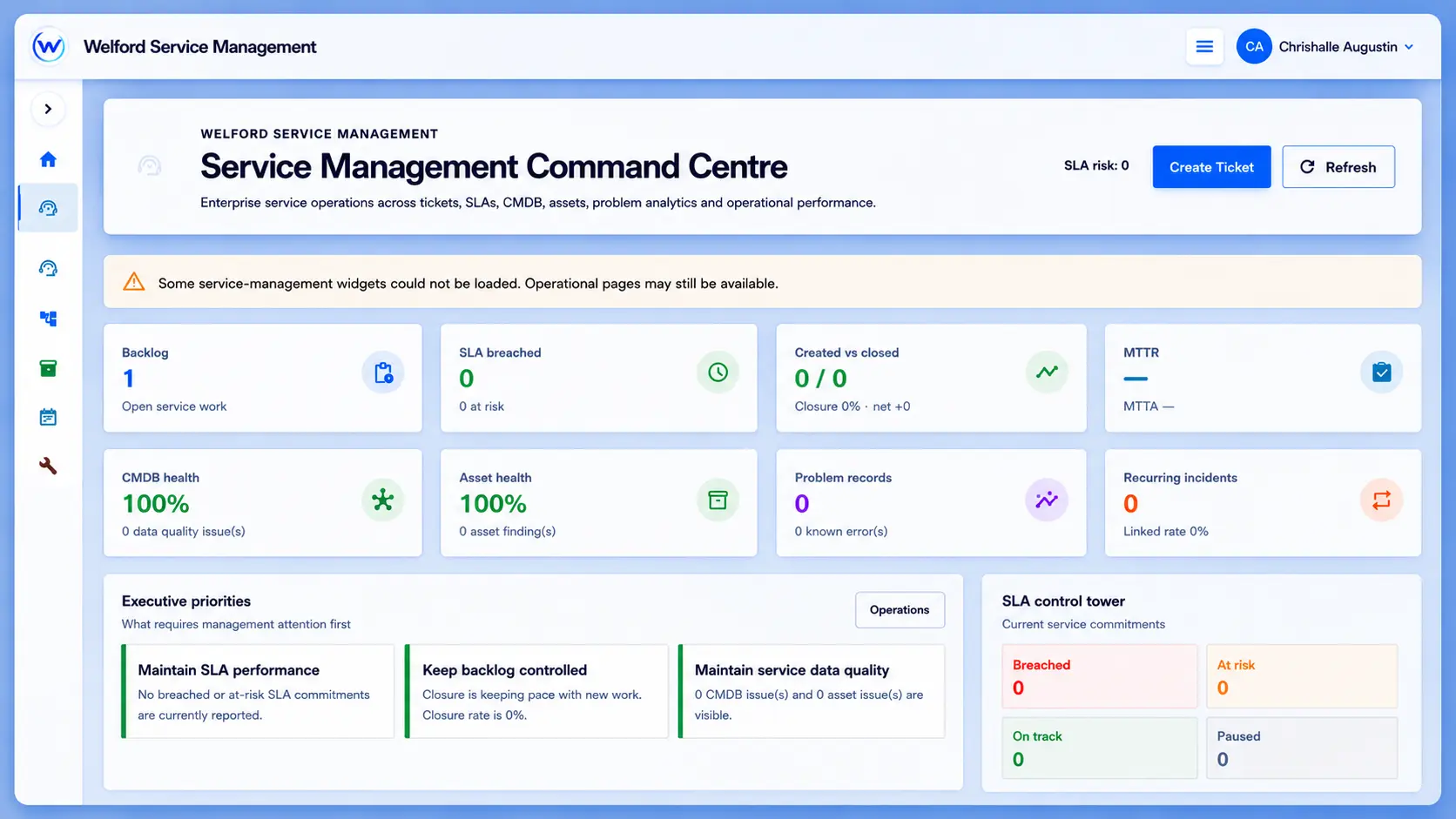Click the 'MTTA —' text
This screenshot has height=819, width=1456.
[x=1149, y=406]
